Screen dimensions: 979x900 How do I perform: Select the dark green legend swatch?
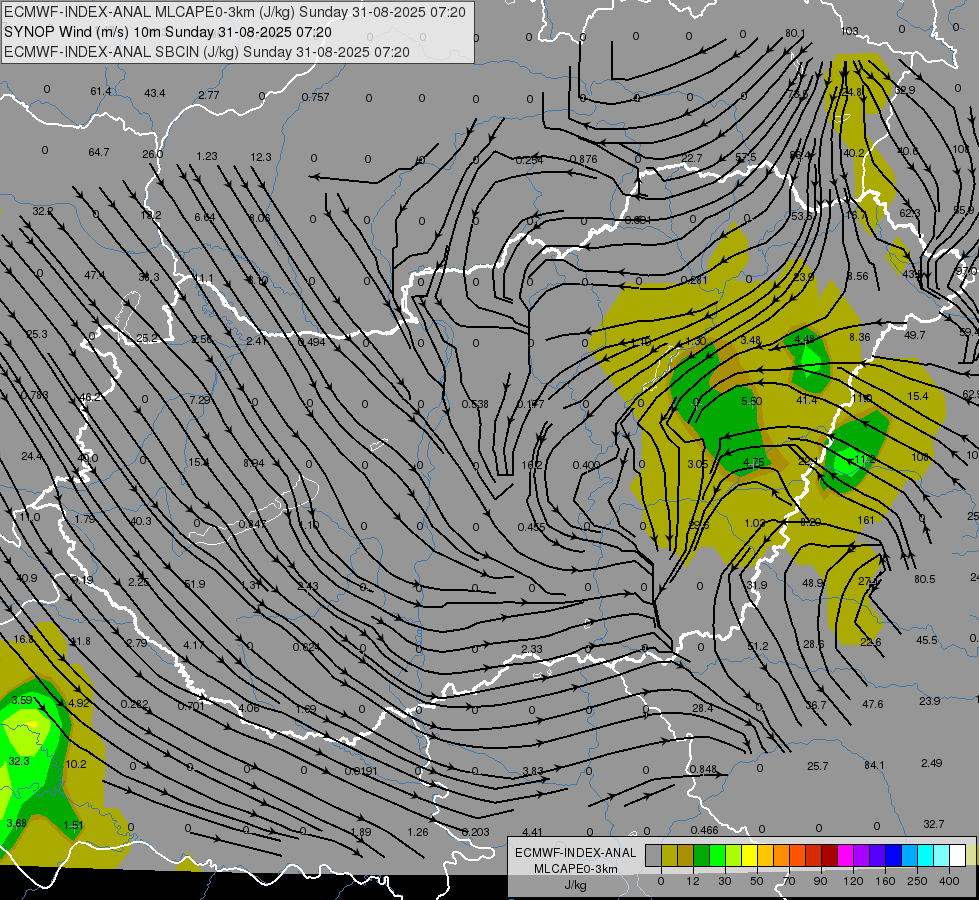point(701,856)
